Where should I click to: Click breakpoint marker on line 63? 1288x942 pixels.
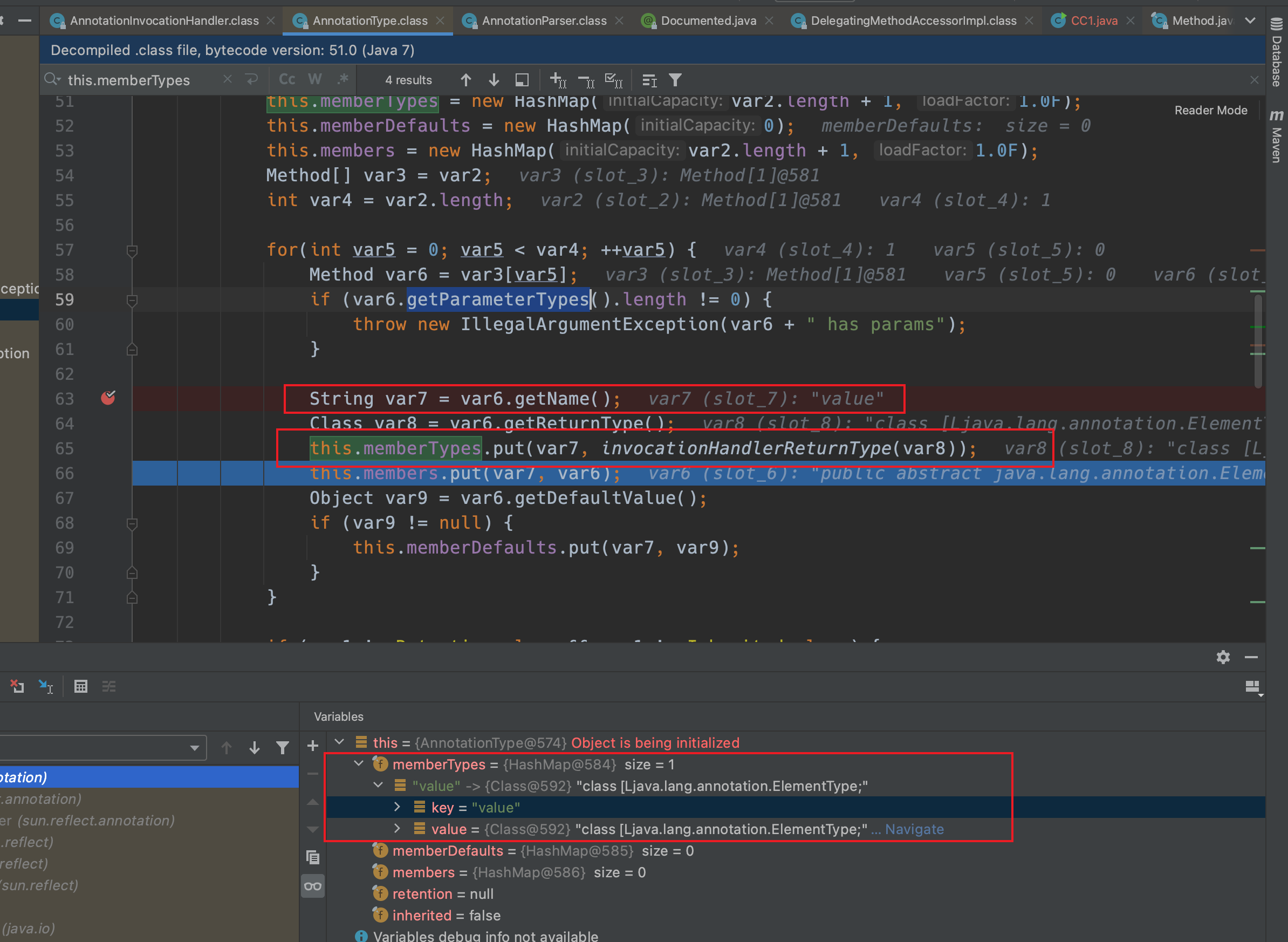[108, 398]
